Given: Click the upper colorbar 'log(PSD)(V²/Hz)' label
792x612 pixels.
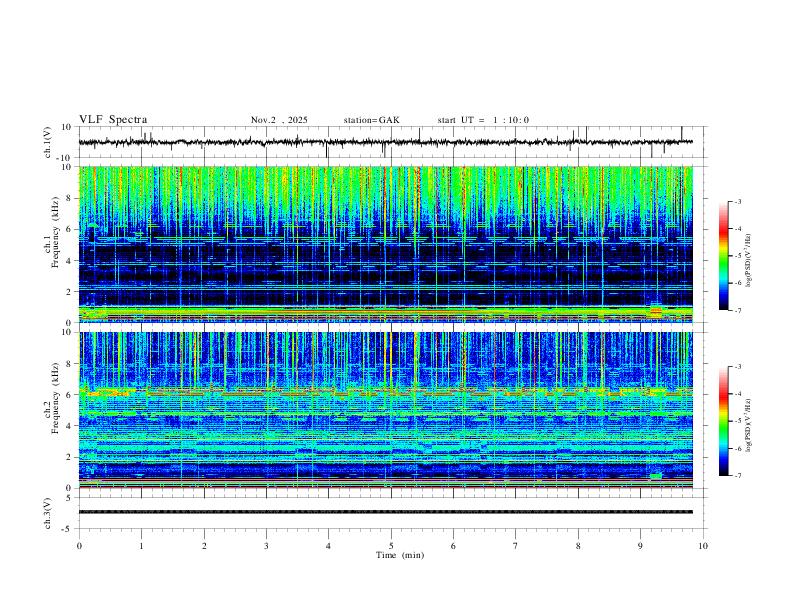Looking at the screenshot, I should [x=748, y=261].
